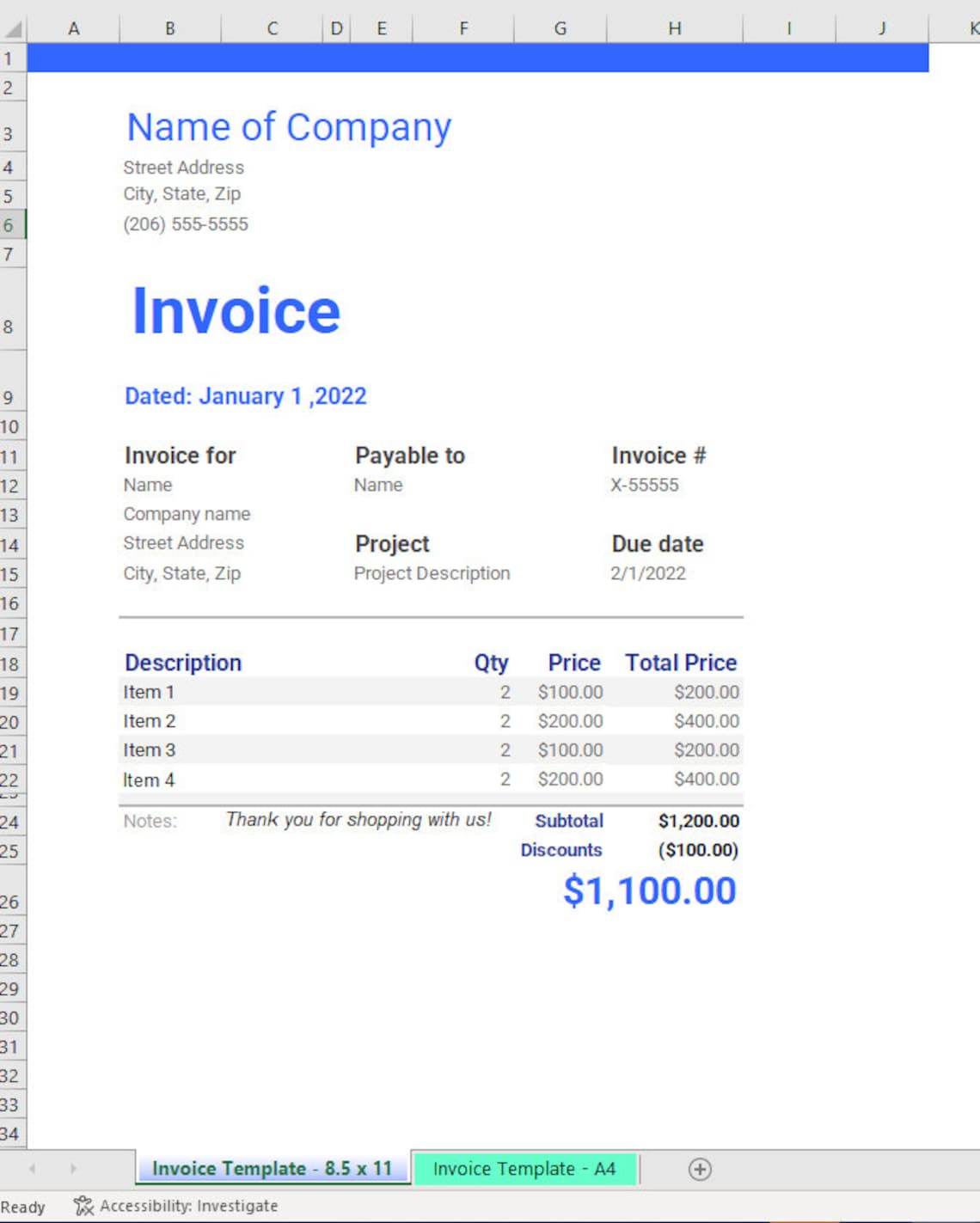This screenshot has width=980, height=1223.
Task: Select the $1,100.00 grand total cell
Action: click(650, 892)
